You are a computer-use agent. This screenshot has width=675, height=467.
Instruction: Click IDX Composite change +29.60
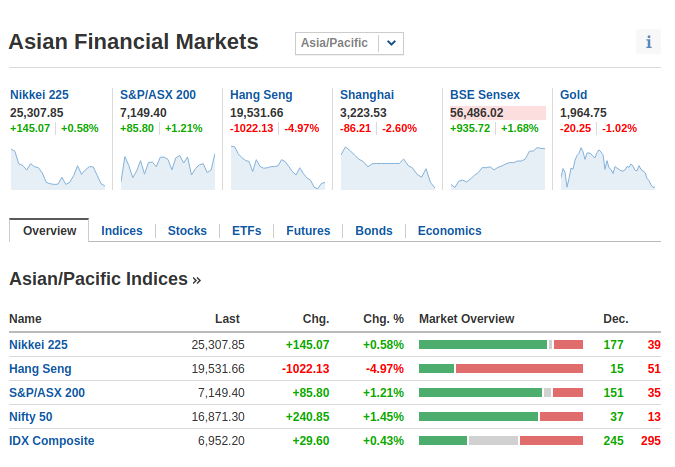(x=310, y=441)
